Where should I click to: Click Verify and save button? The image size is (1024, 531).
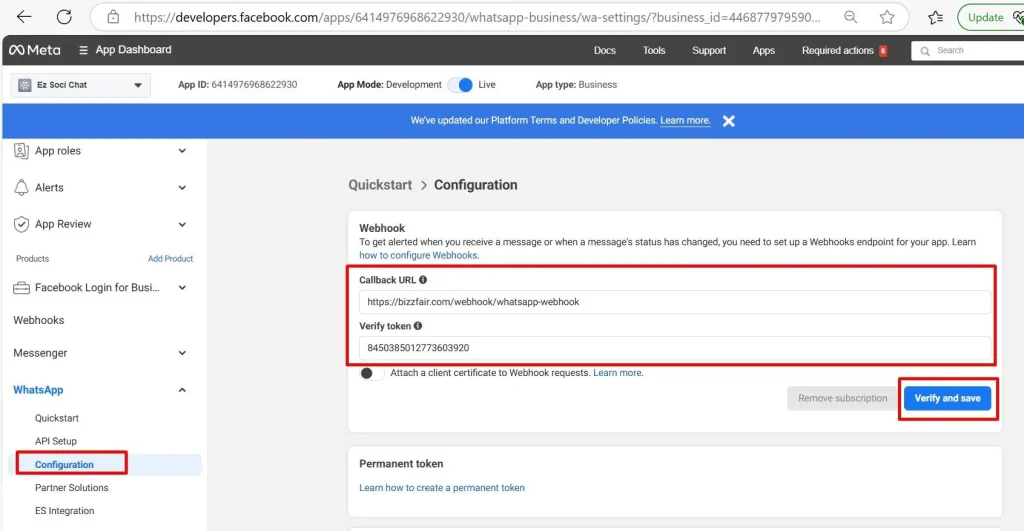pos(947,398)
